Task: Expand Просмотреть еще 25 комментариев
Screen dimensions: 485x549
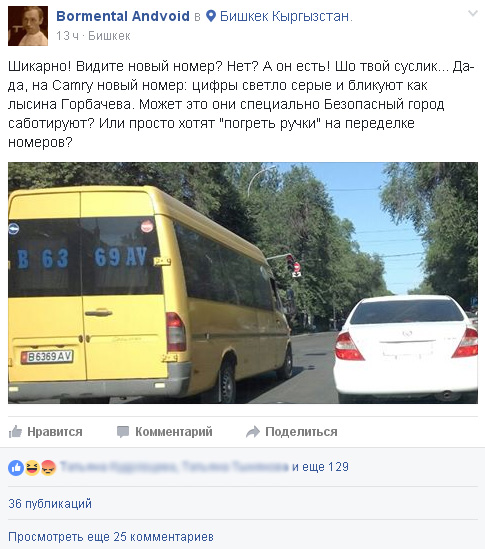Action: tap(111, 536)
